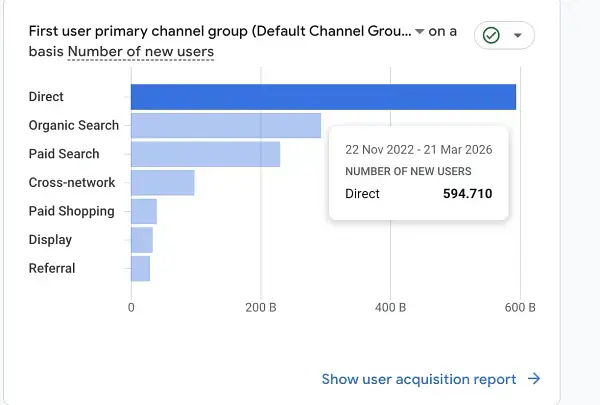The image size is (600, 405).
Task: Click the Paid Search bar
Action: tap(205, 154)
